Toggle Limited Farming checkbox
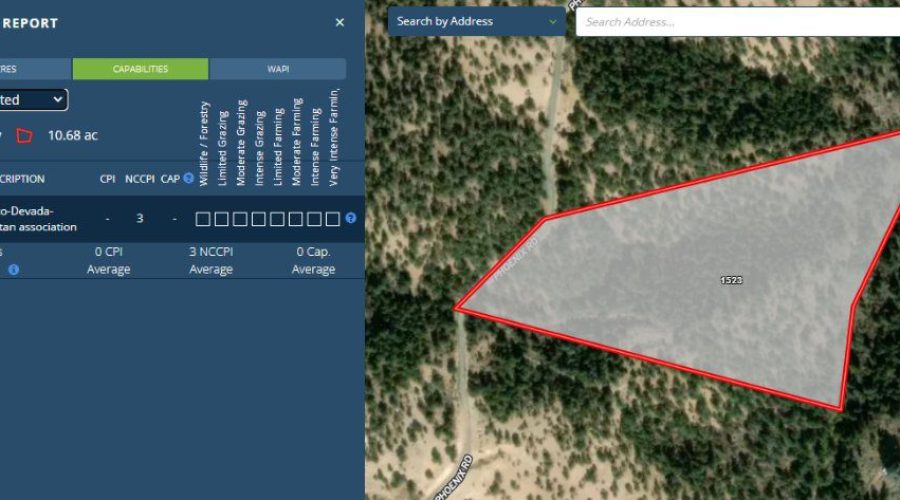 pyautogui.click(x=277, y=219)
